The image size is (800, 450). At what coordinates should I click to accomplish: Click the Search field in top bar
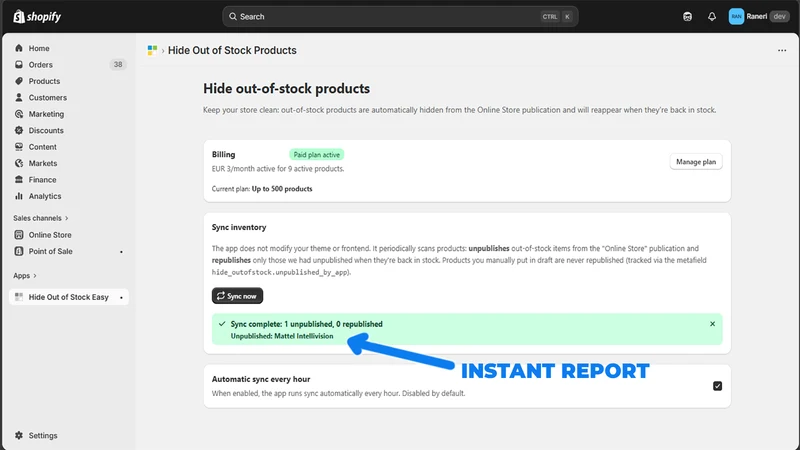point(400,16)
